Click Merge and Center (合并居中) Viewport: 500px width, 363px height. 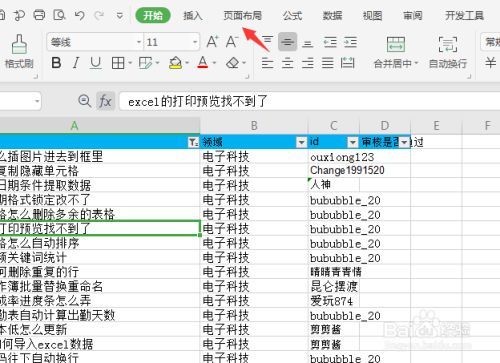(395, 52)
